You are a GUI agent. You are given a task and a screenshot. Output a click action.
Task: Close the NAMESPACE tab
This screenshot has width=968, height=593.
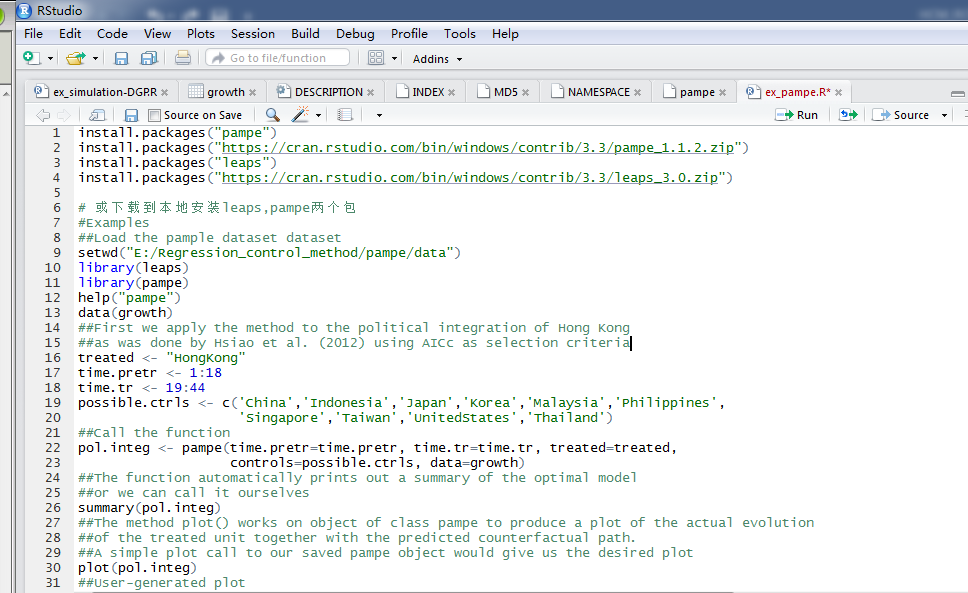click(x=637, y=93)
